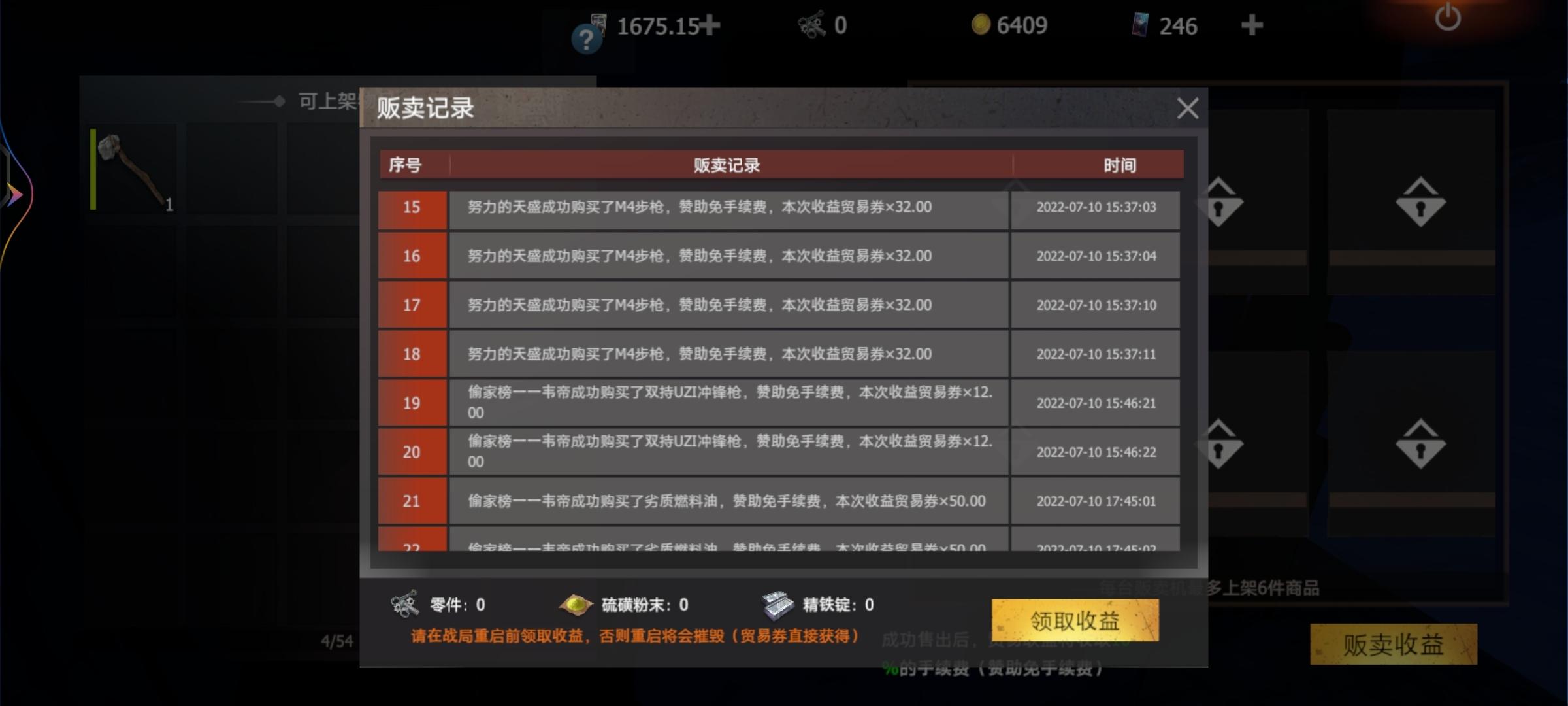Select the 序号 column header
The image size is (1568, 706).
coord(405,165)
